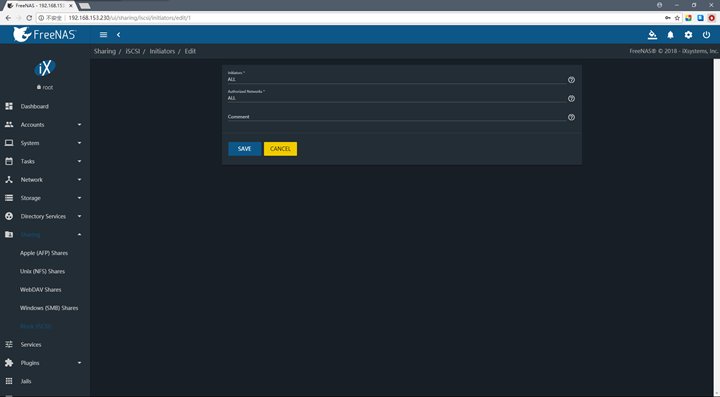Click the Network icon in sidebar
This screenshot has height=397, width=720.
9,179
